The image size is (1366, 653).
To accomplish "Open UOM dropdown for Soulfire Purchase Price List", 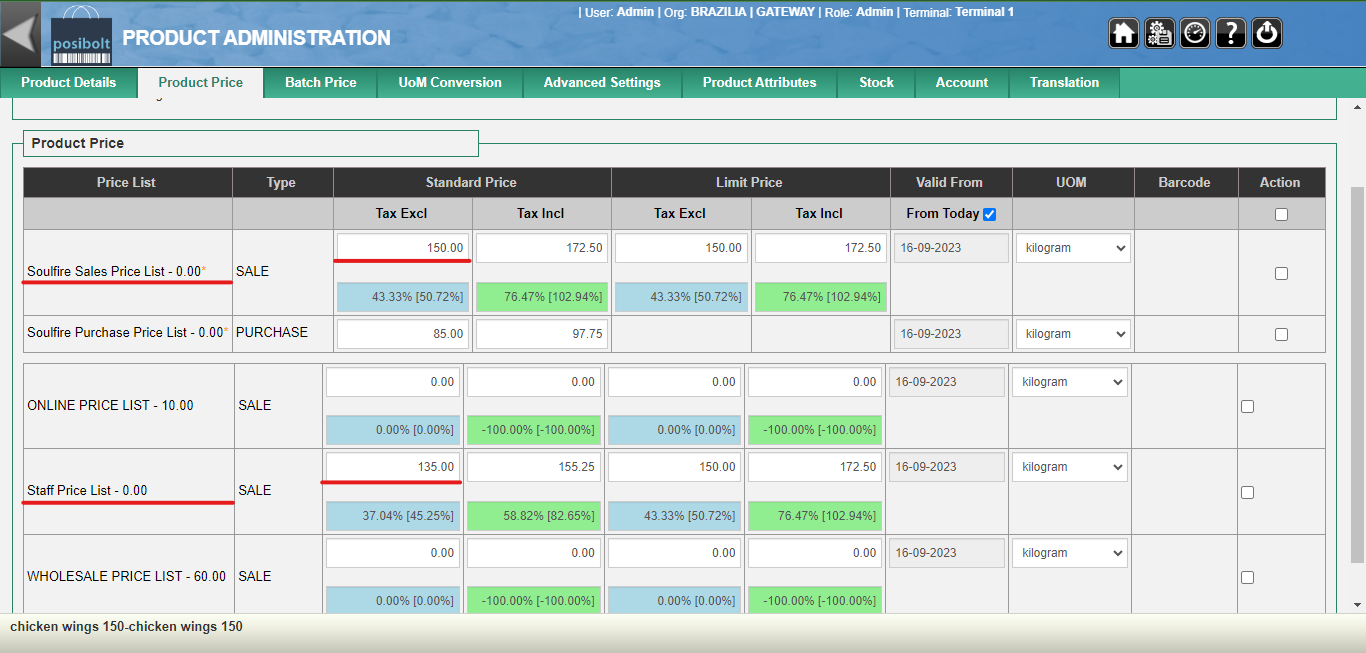I will [1073, 334].
